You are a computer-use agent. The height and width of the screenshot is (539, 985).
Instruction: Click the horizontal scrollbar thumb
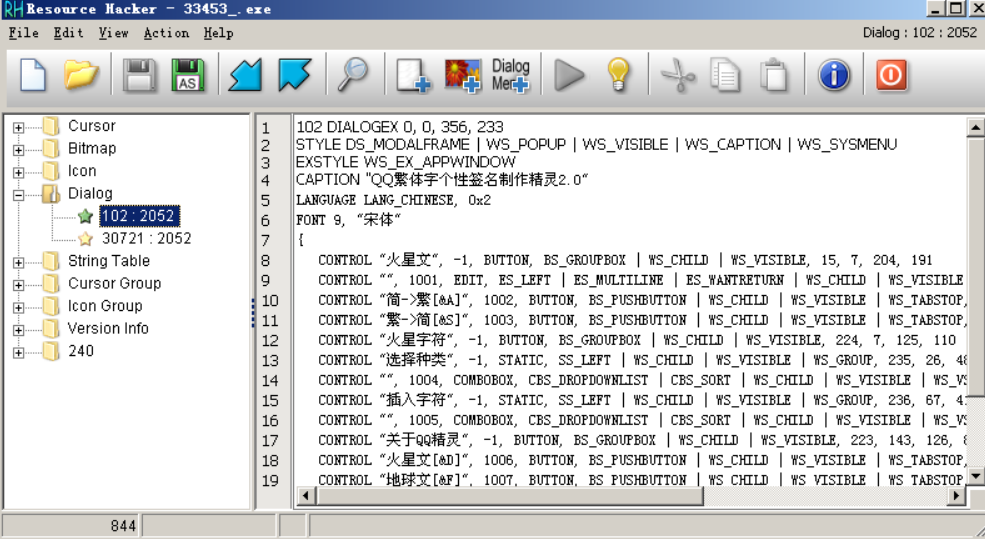click(509, 496)
